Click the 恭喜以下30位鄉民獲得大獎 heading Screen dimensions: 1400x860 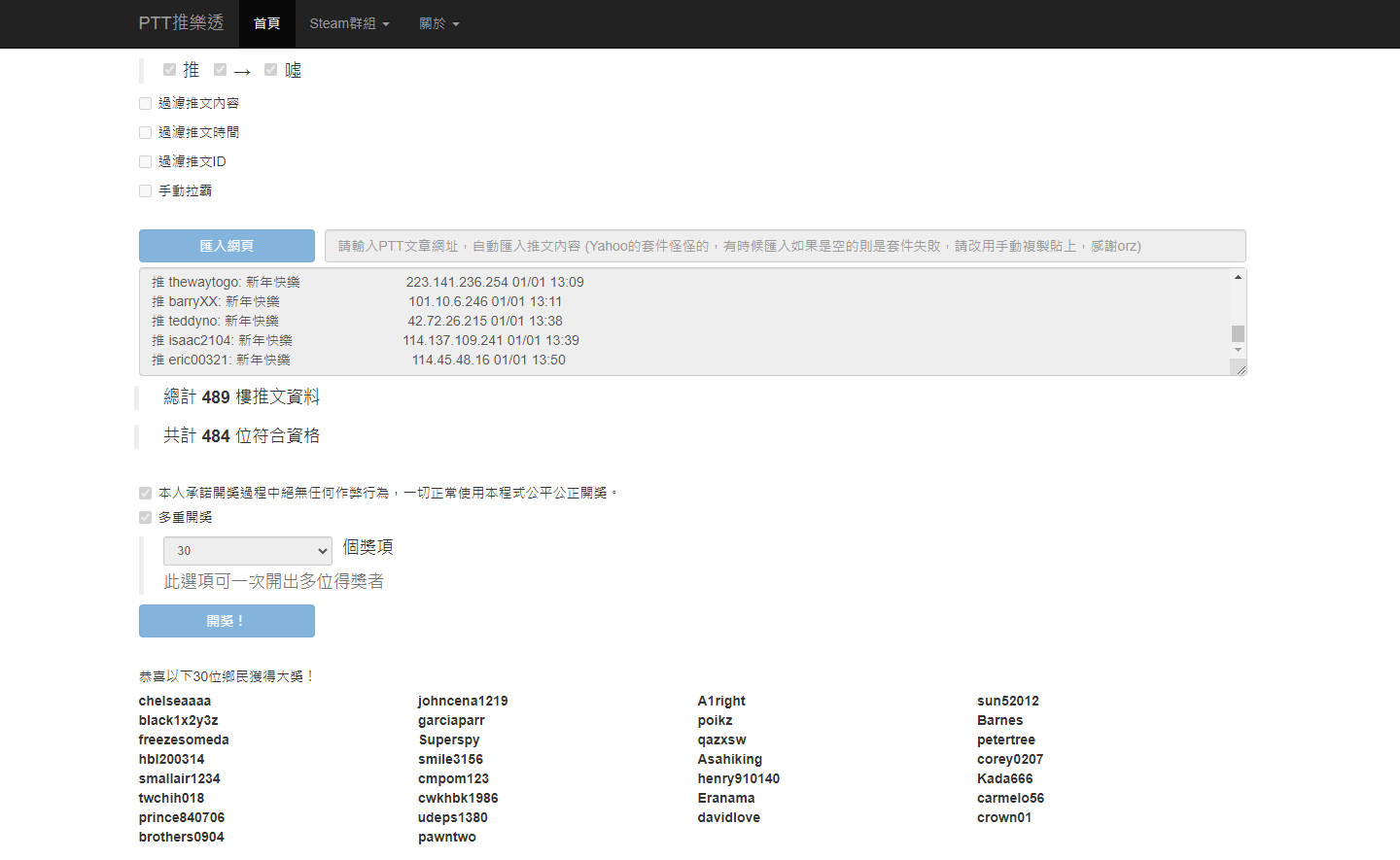[x=227, y=676]
